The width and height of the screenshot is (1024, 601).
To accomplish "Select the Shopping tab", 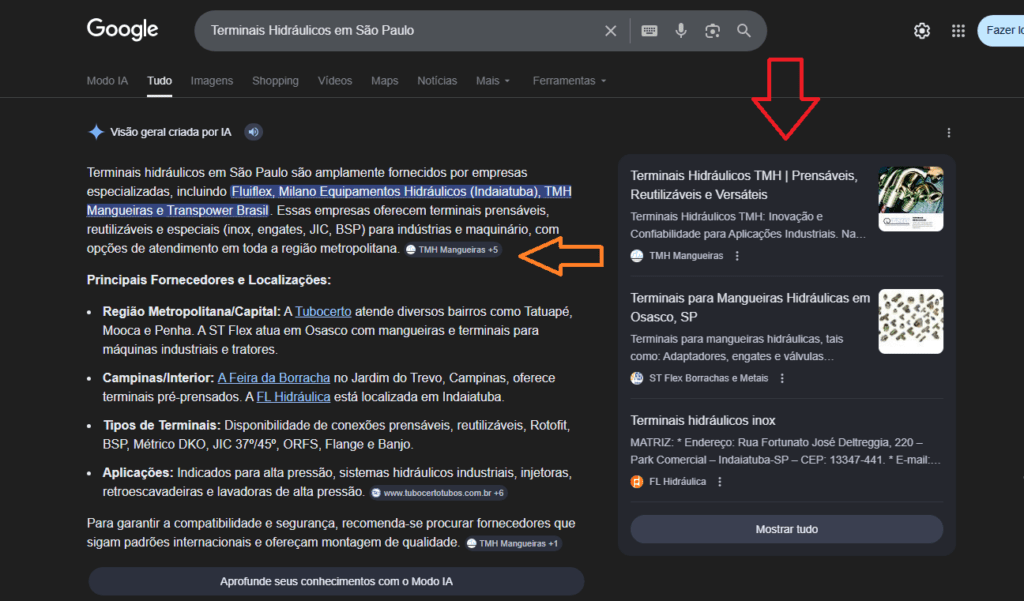I will point(275,80).
